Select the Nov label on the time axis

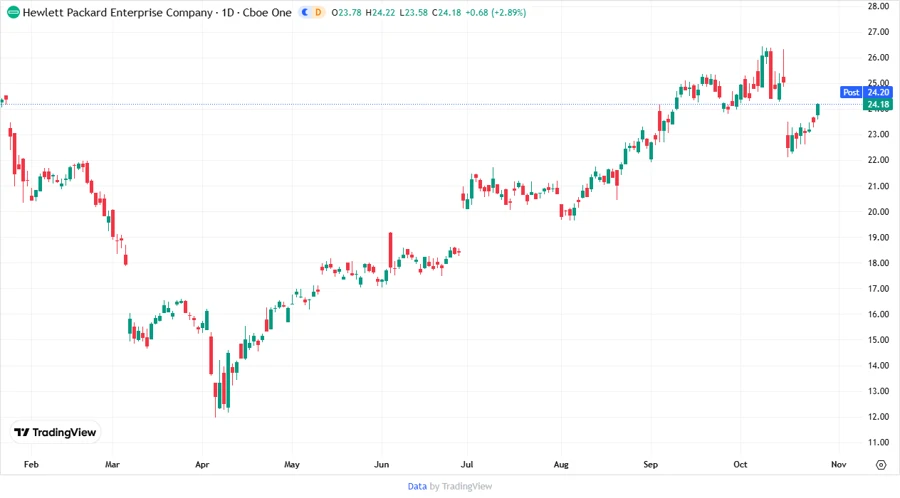pos(839,464)
